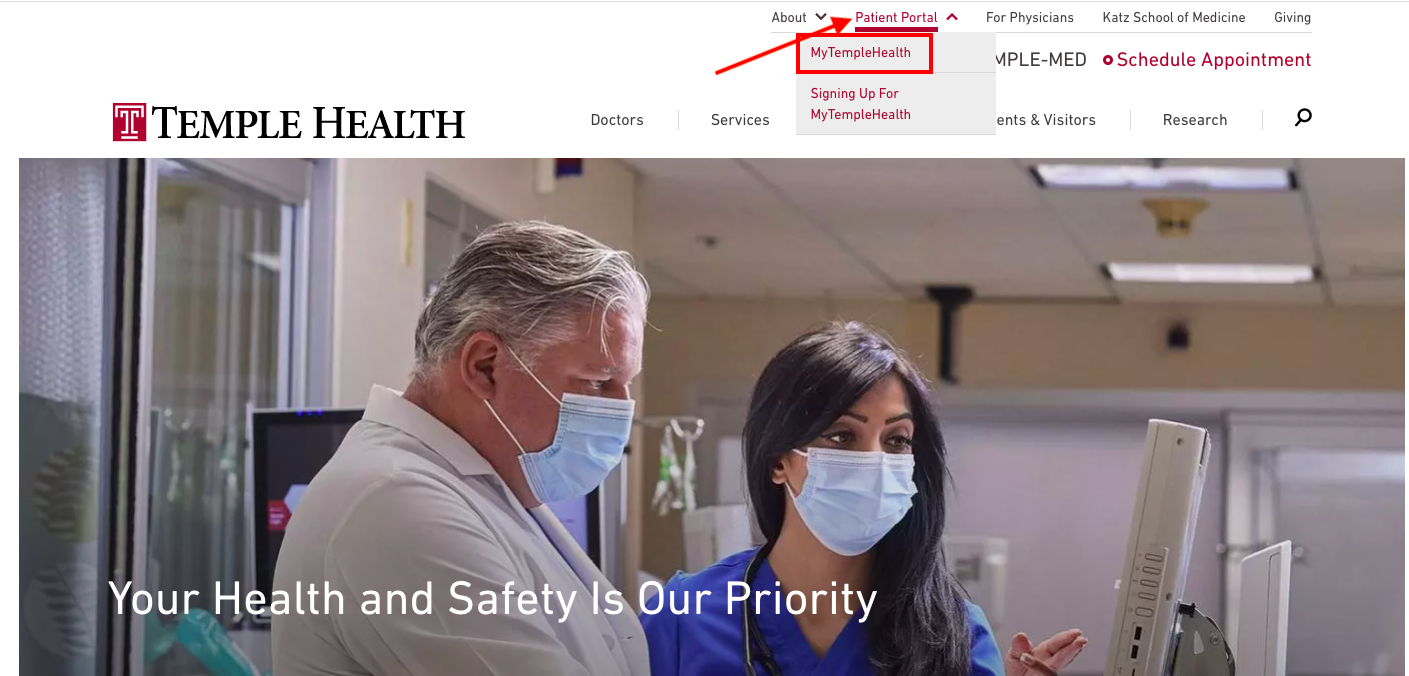Collapse the Patient Portal chevron
The height and width of the screenshot is (676, 1409).
[952, 17]
